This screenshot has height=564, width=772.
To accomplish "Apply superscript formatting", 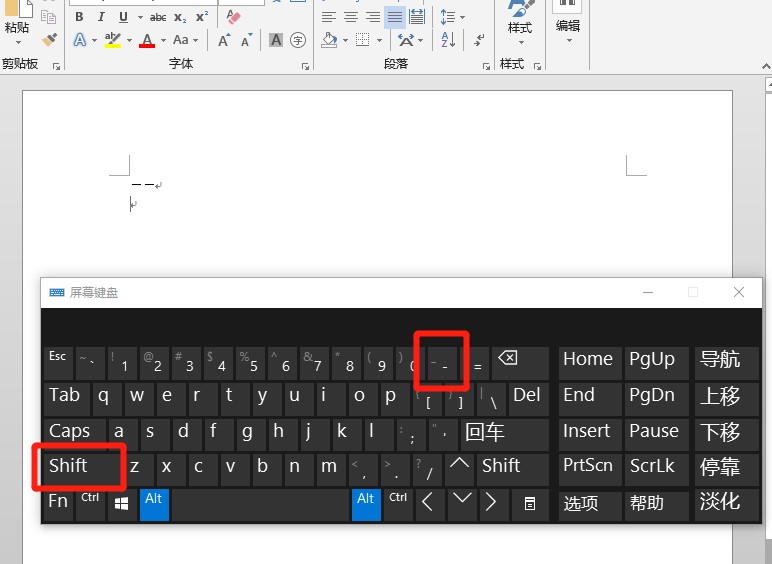I will pyautogui.click(x=202, y=17).
